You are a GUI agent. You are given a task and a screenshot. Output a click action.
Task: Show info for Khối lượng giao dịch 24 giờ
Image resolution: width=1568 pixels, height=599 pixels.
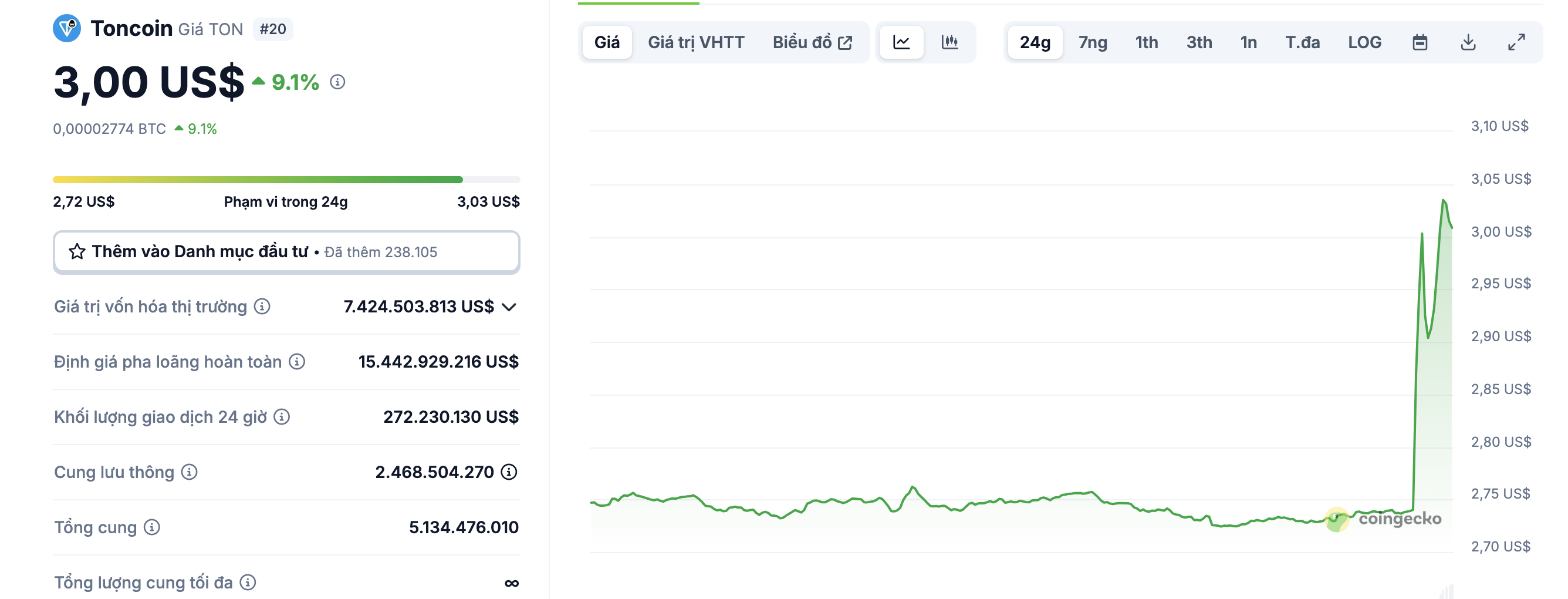(x=282, y=417)
